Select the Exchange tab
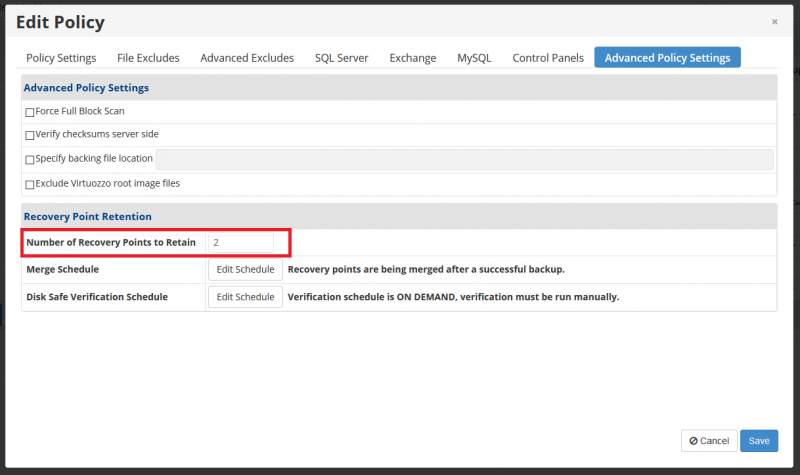Image resolution: width=800 pixels, height=475 pixels. [x=413, y=58]
